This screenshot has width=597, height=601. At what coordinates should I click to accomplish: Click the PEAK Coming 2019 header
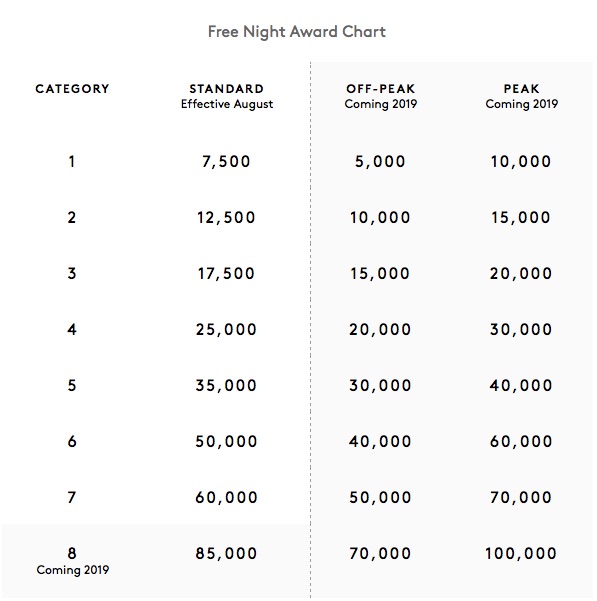(522, 96)
